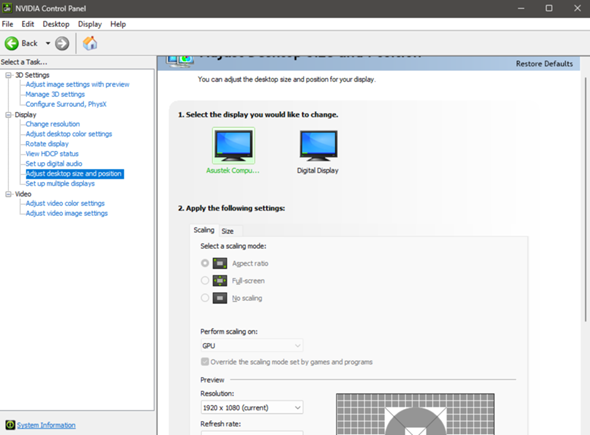Open Change resolution task

[x=53, y=124]
